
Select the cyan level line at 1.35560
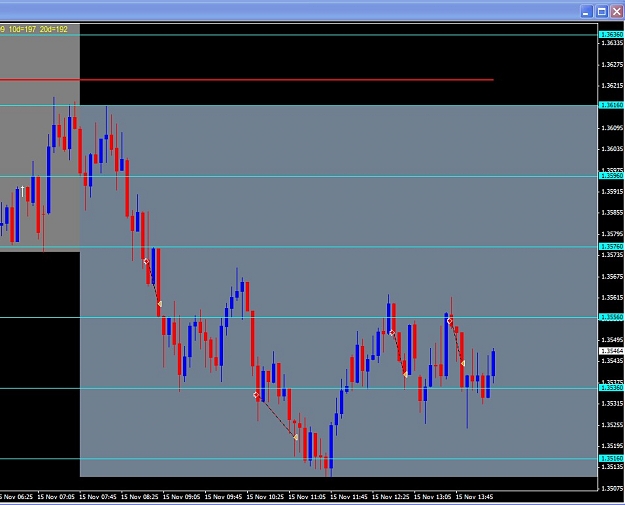coord(299,318)
